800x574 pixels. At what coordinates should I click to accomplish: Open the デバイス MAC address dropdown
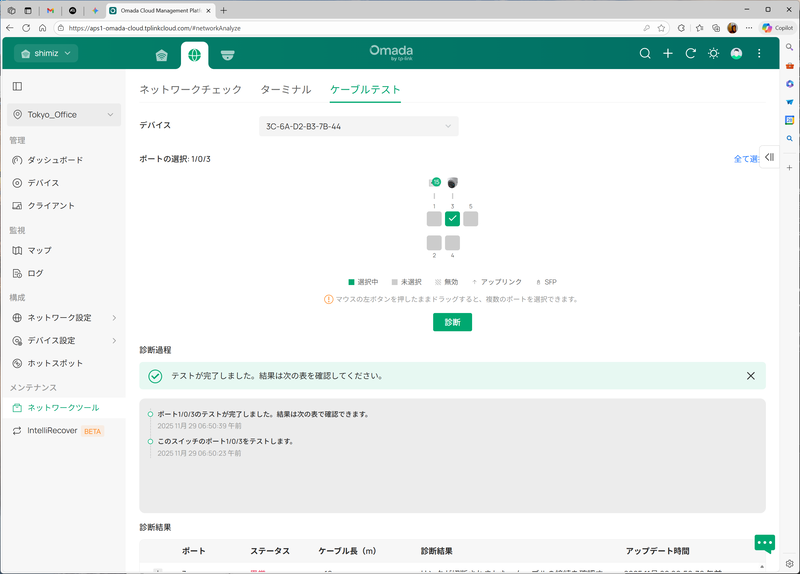click(359, 126)
